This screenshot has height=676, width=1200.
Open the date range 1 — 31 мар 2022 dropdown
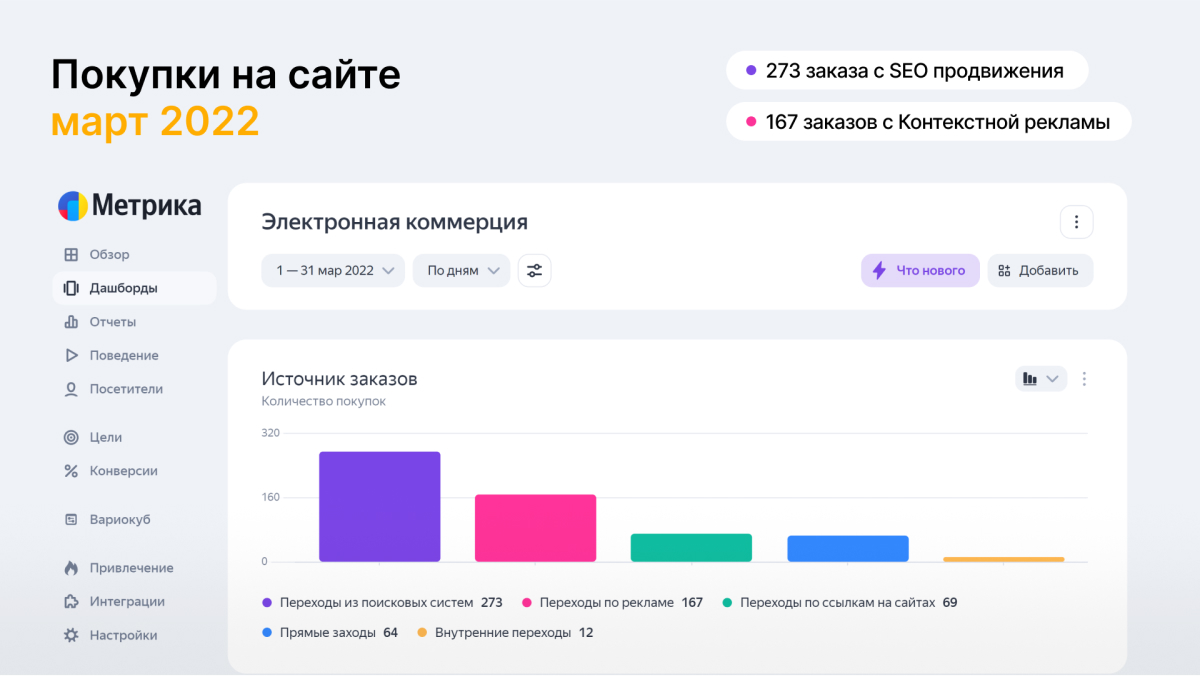pos(333,270)
